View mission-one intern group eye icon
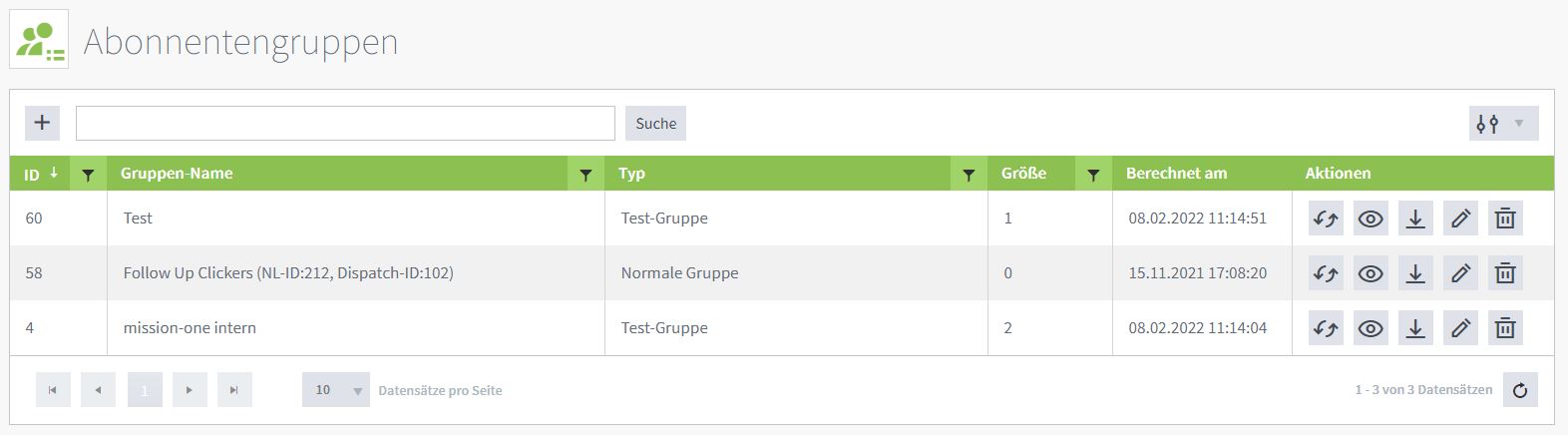 click(1371, 328)
